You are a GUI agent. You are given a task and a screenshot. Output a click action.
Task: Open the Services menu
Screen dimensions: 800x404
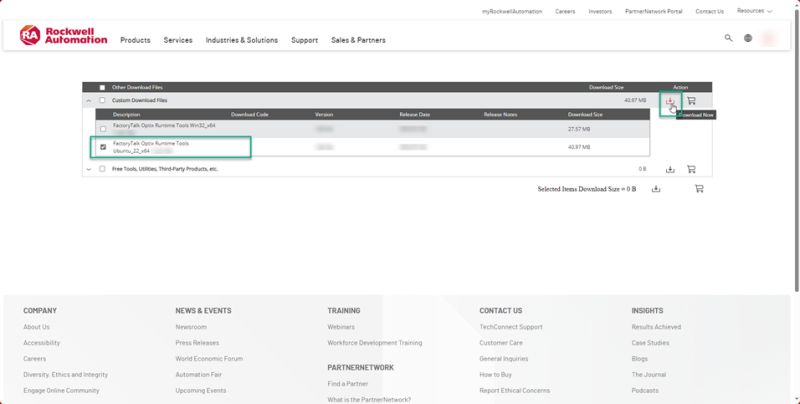[x=178, y=40]
